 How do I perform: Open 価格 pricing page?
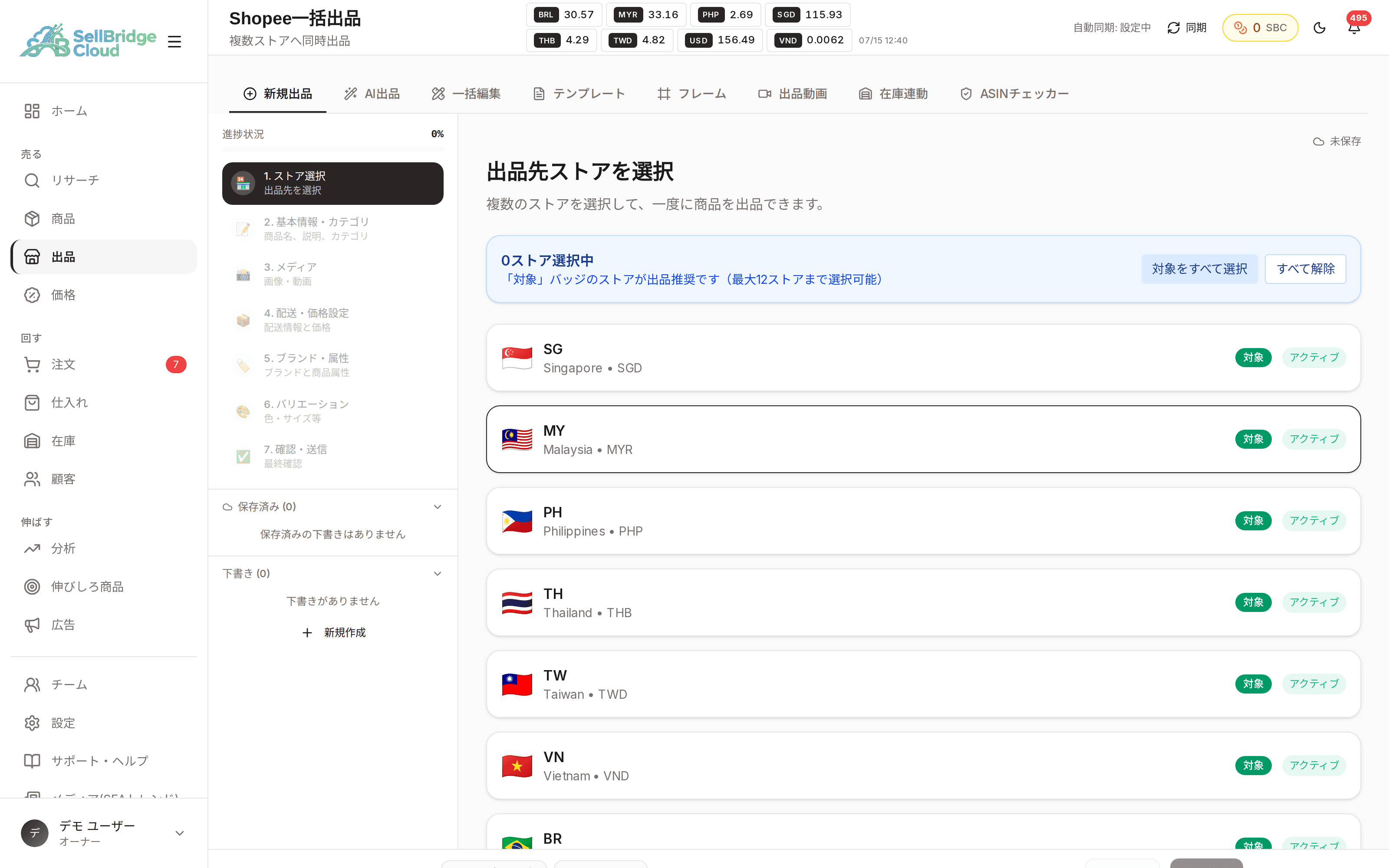click(x=104, y=295)
